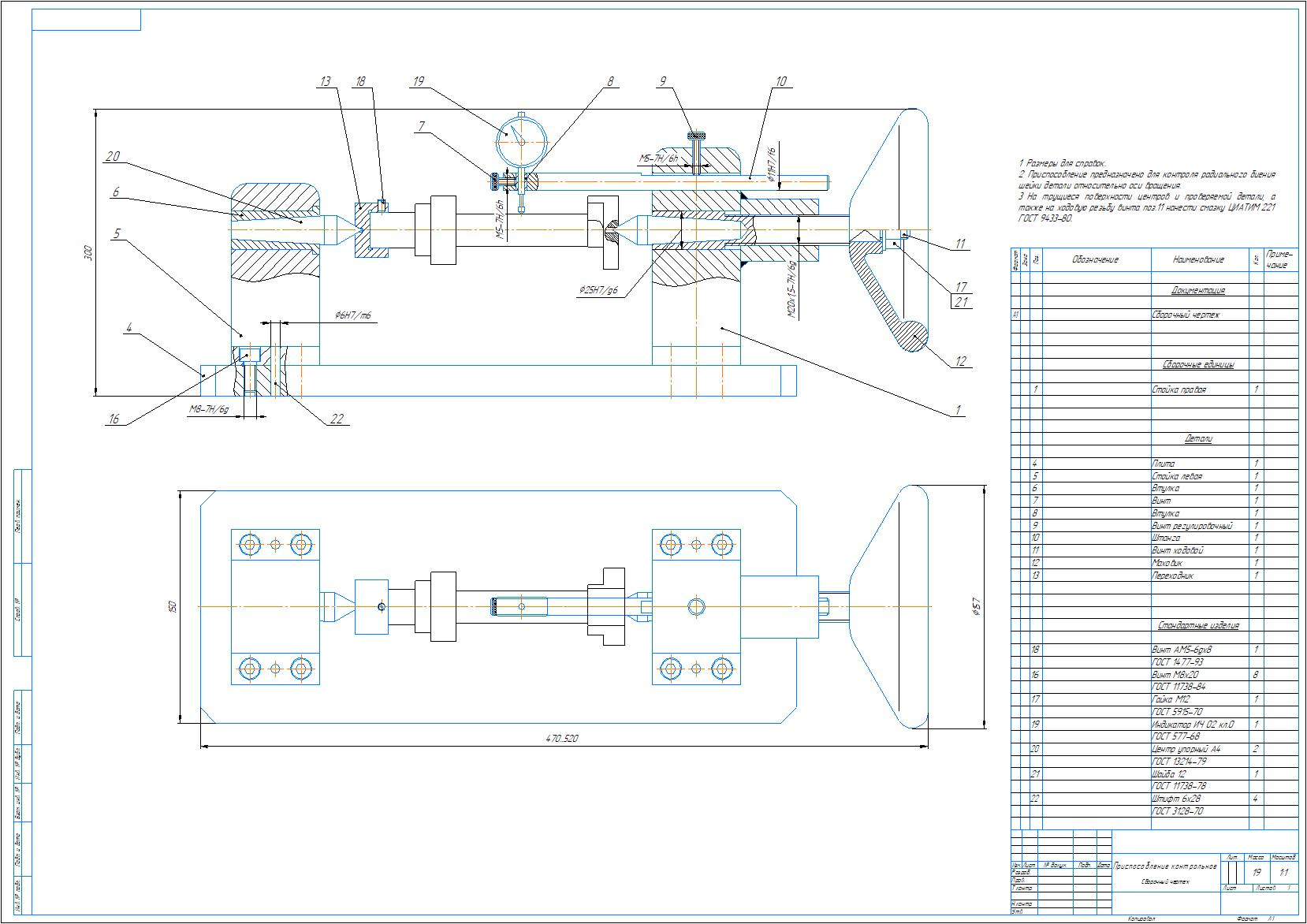Screen dimensions: 1307x924
Task: Click the 'Маховик' entry in specification table
Action: (1167, 563)
